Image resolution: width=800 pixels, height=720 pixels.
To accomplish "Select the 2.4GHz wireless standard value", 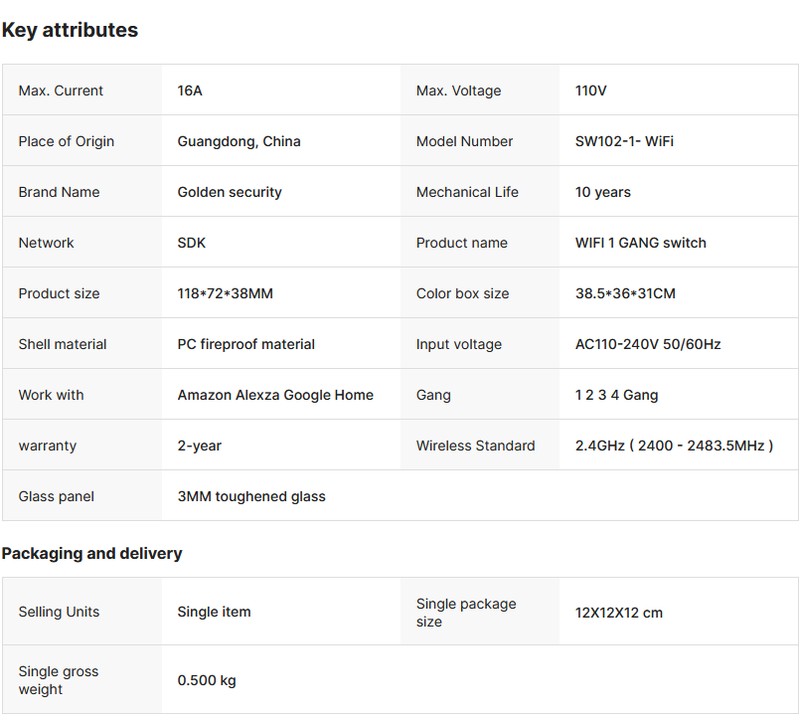I will coord(674,446).
